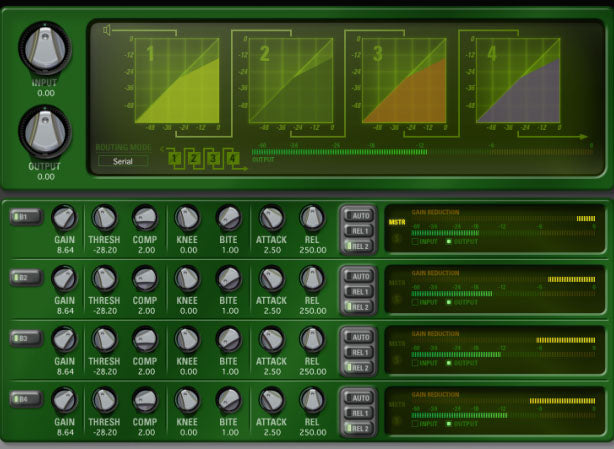614x449 pixels.
Task: Click the ATTACK knob in band B1
Action: [271, 217]
